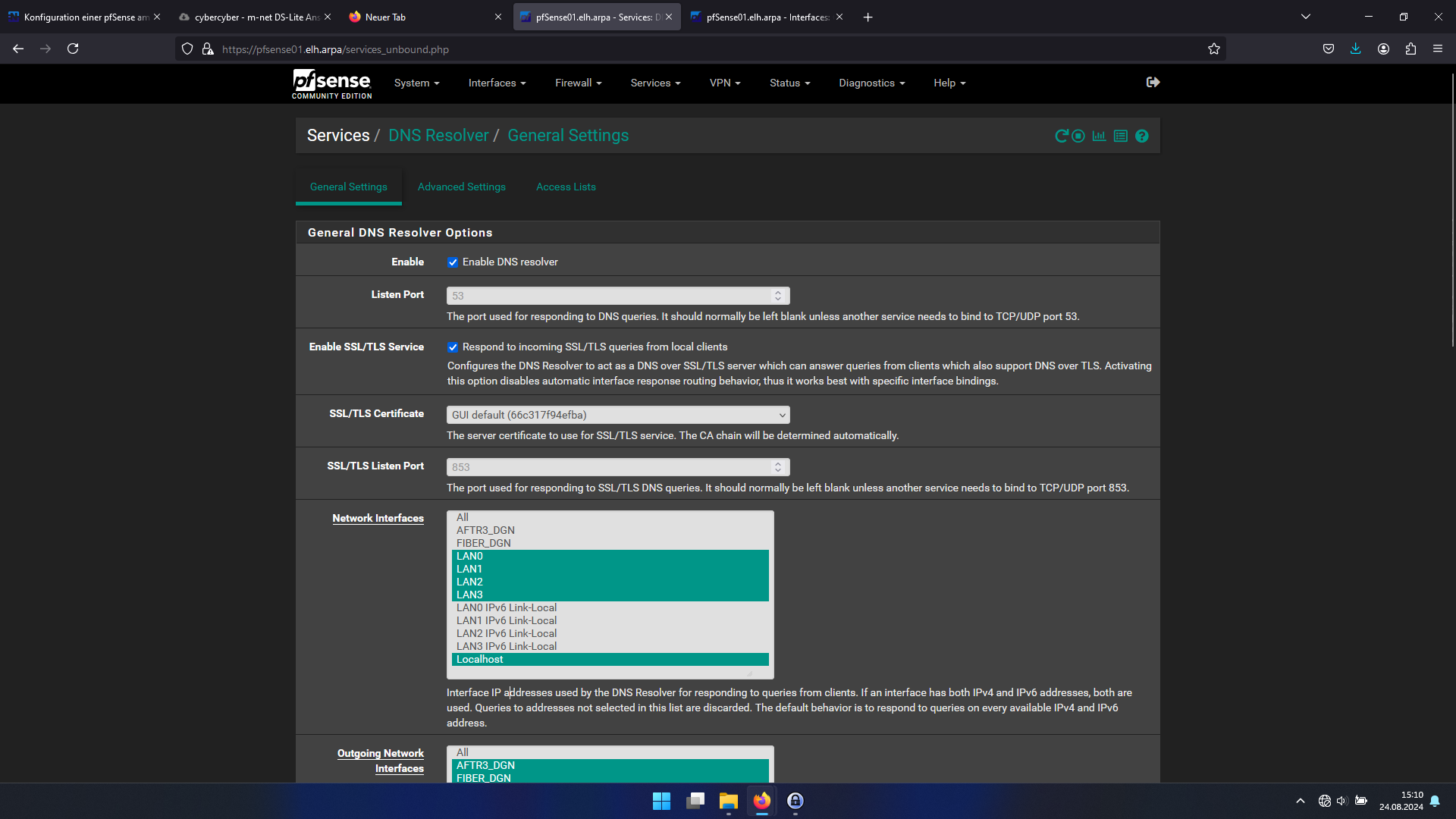Toggle the Enable DNS resolver checkbox
The height and width of the screenshot is (819, 1456).
click(x=453, y=262)
